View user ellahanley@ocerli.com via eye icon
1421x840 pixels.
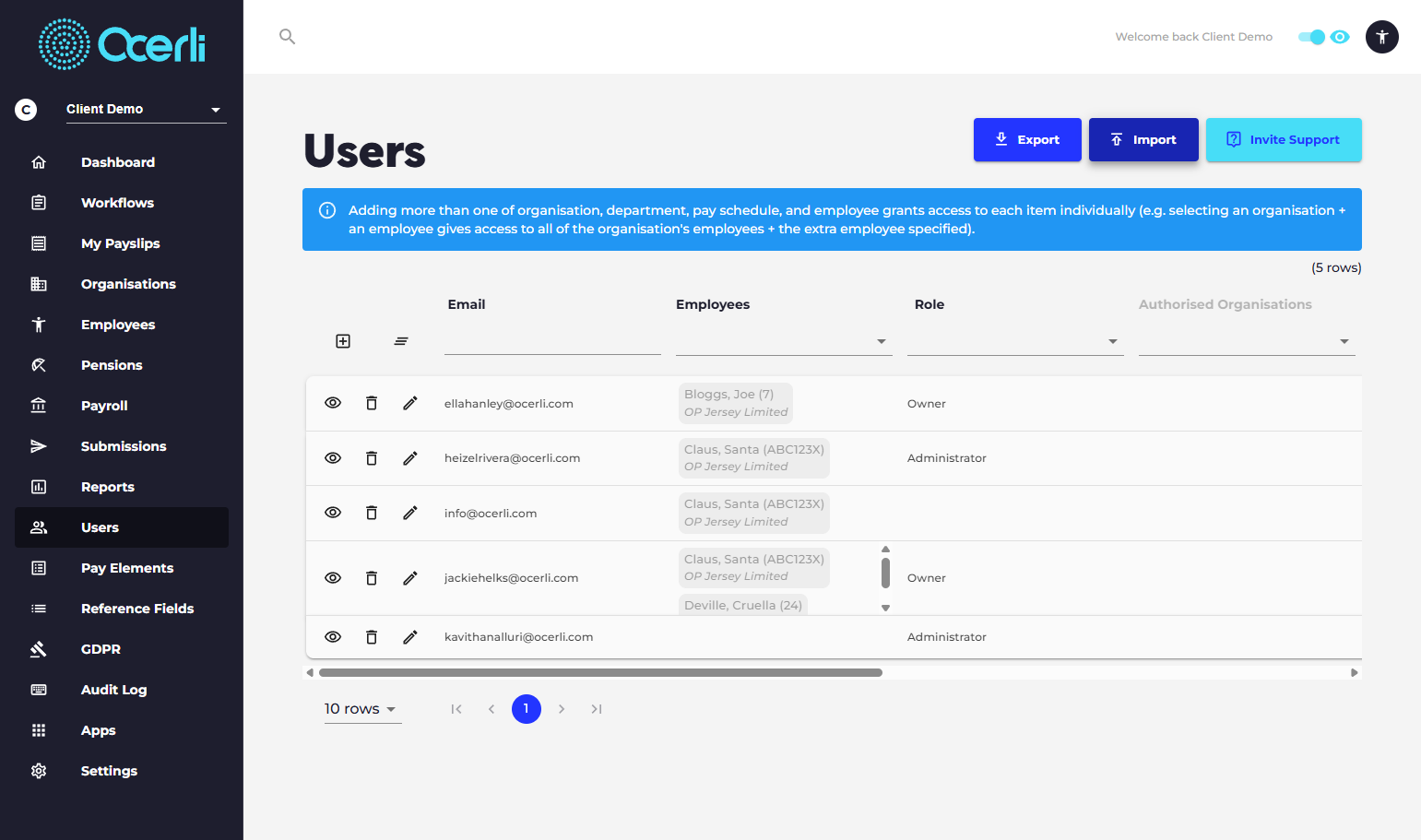click(x=333, y=403)
